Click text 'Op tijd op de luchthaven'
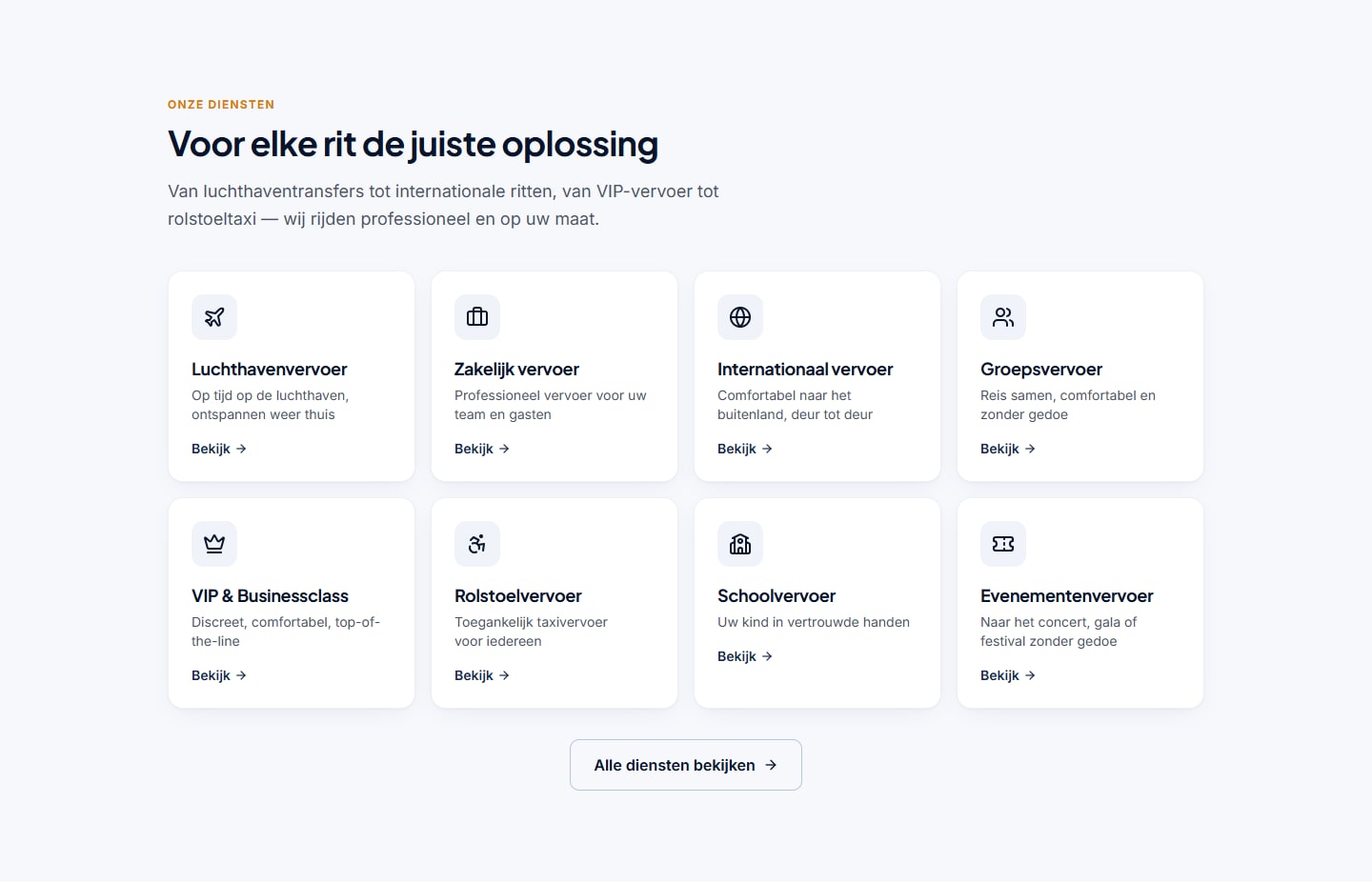The width and height of the screenshot is (1372, 883). pos(270,395)
